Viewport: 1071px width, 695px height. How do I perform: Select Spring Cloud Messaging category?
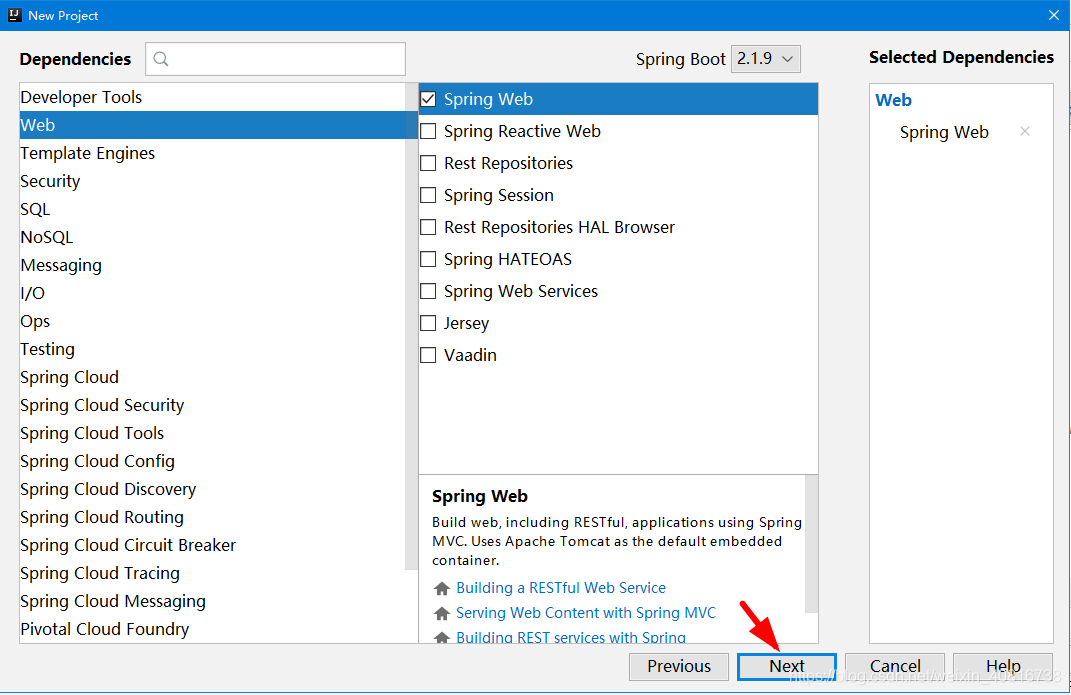212,601
